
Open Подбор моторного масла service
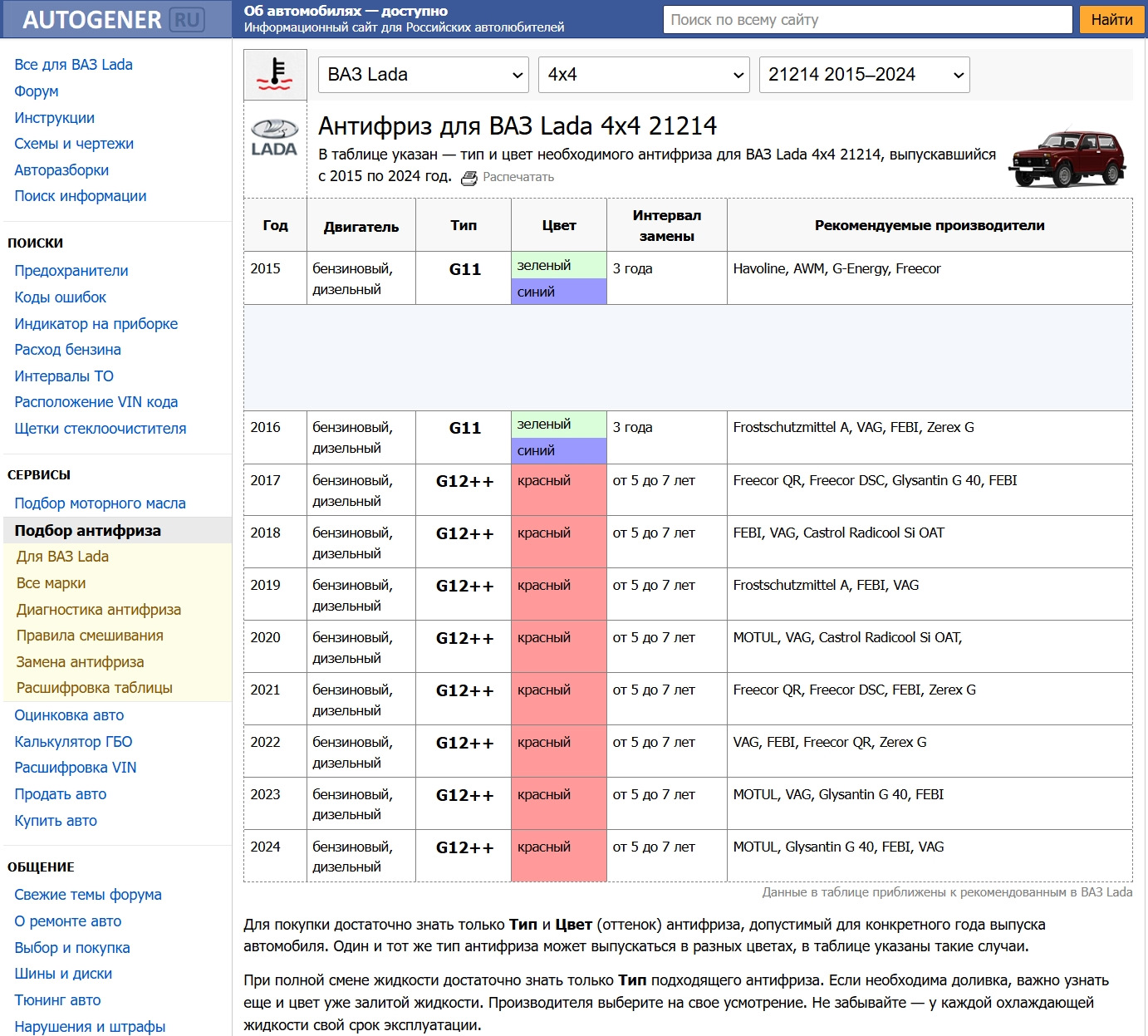[x=100, y=503]
